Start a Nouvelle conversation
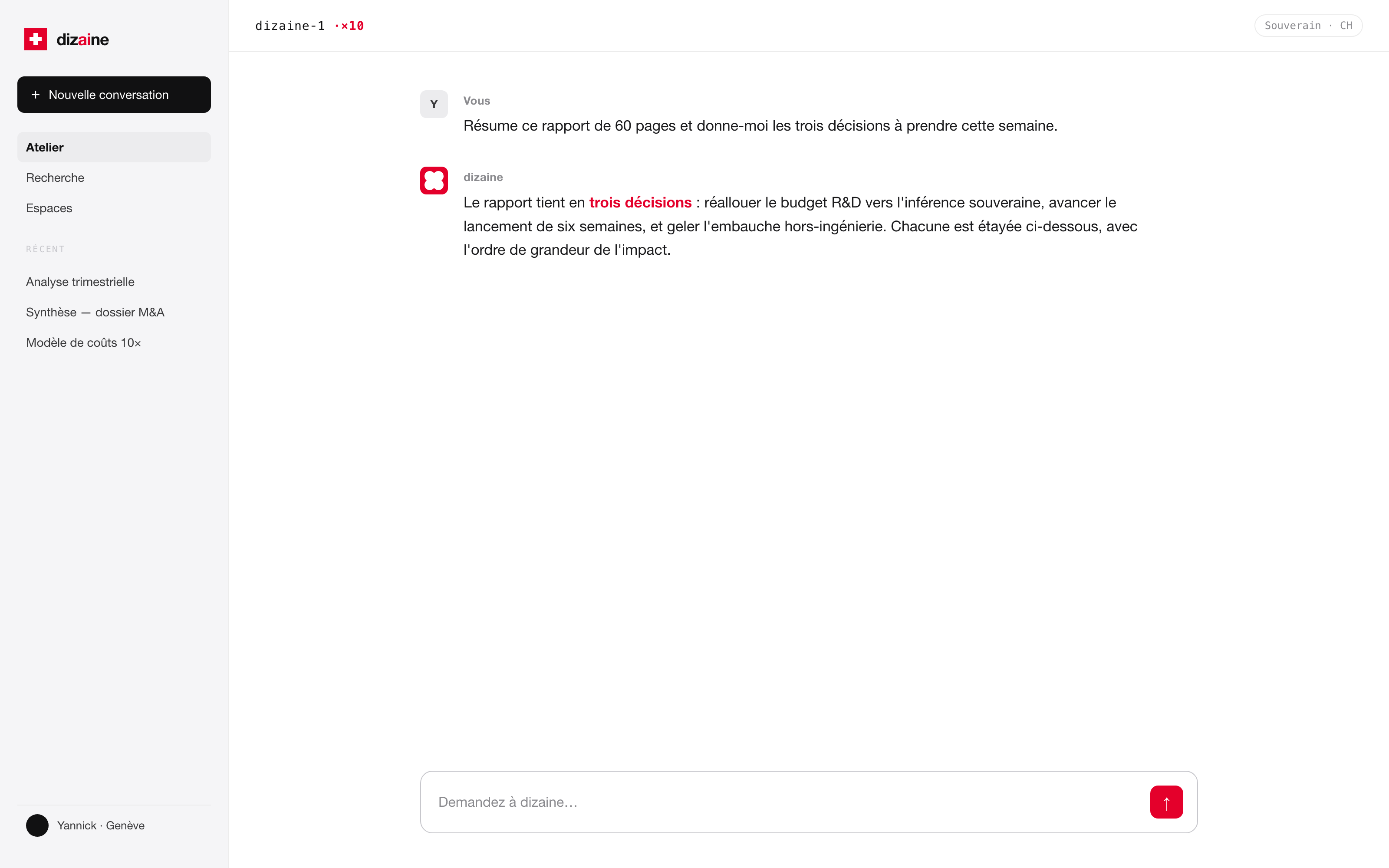 coord(114,95)
